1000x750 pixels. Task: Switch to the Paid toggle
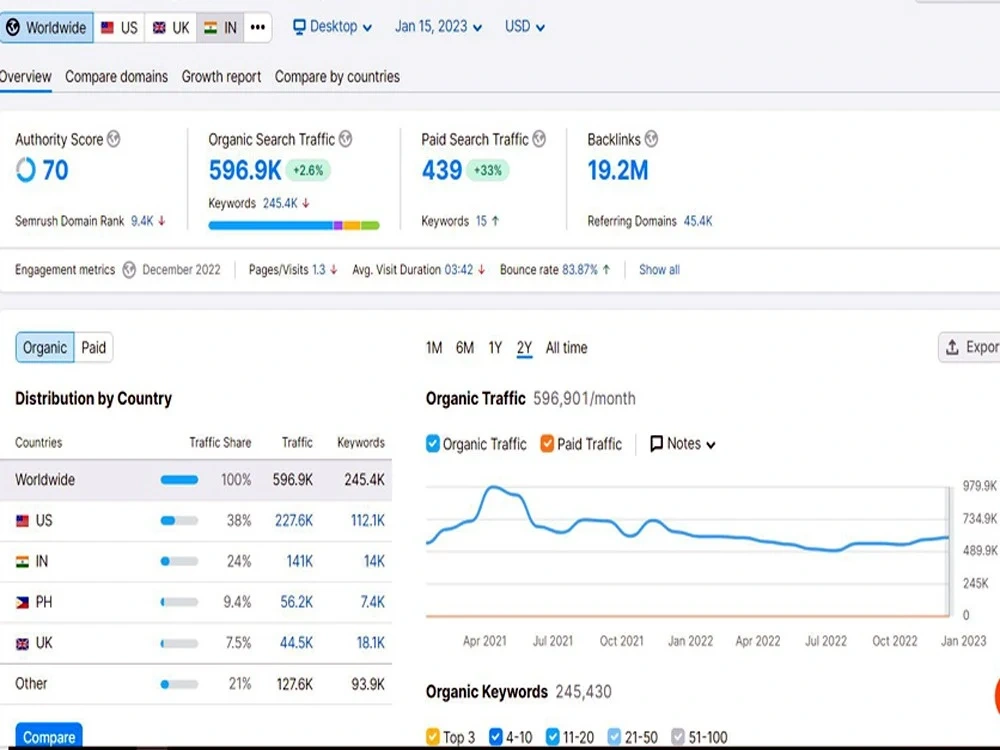[93, 348]
